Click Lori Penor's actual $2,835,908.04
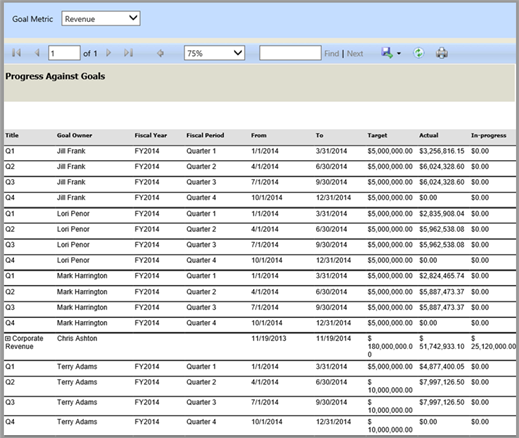Image resolution: width=519 pixels, height=438 pixels. [442, 214]
